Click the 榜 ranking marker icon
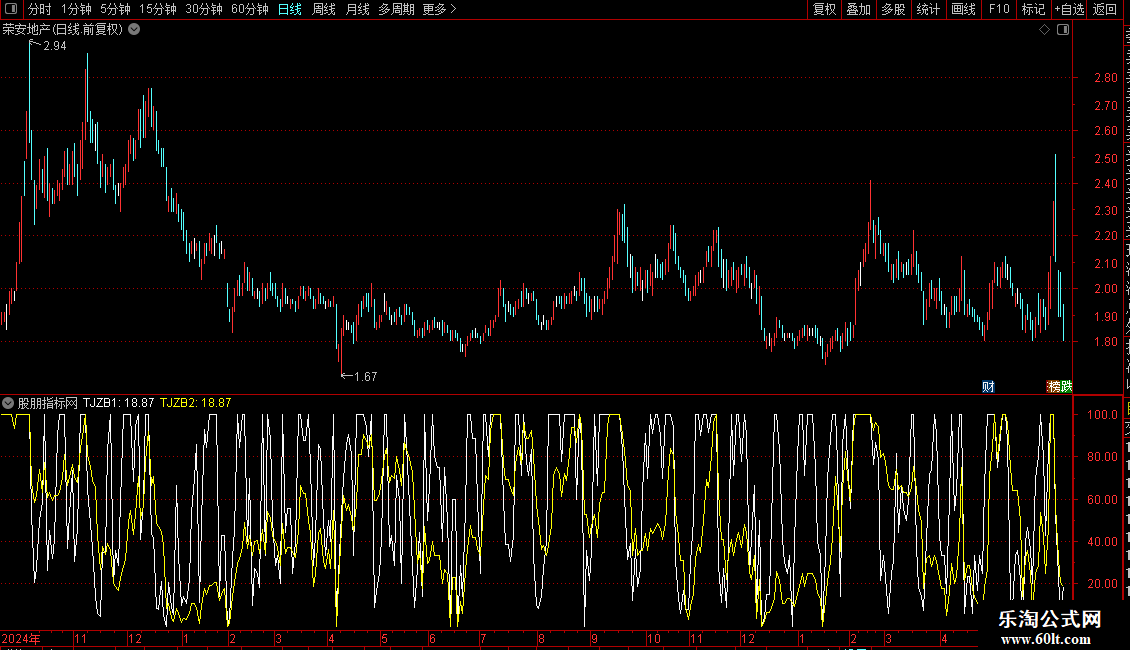This screenshot has width=1130, height=650. click(x=1053, y=387)
